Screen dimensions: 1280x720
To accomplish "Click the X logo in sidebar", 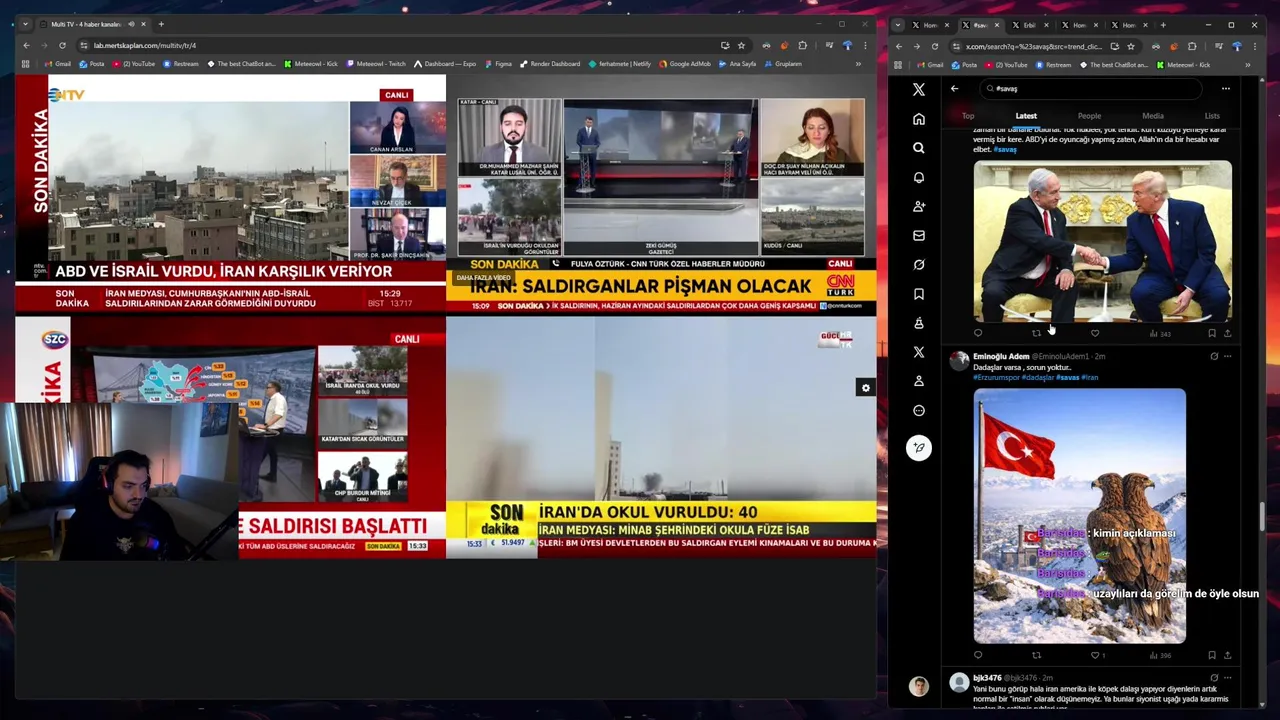I will [x=918, y=89].
